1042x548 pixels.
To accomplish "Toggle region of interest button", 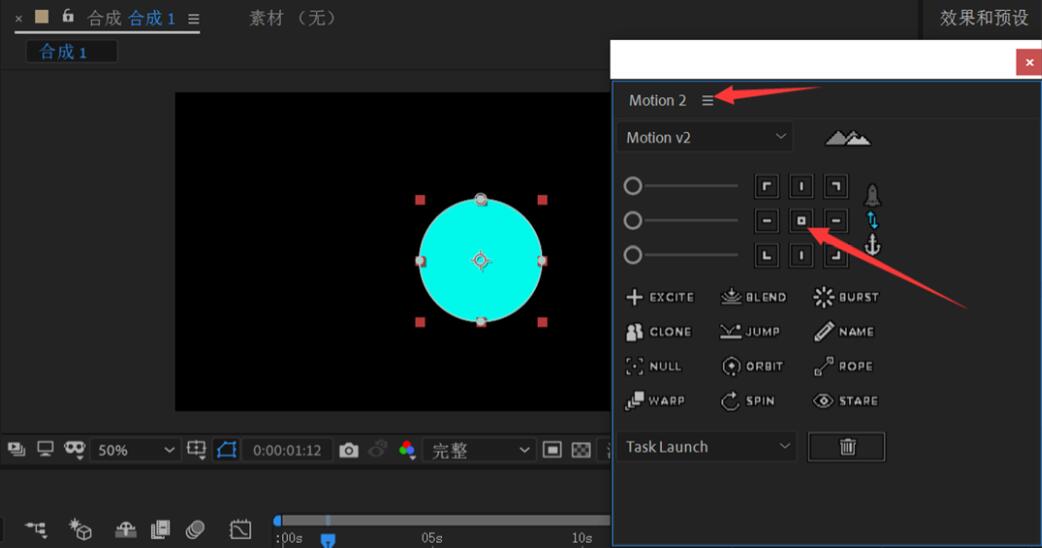I will click(x=552, y=450).
